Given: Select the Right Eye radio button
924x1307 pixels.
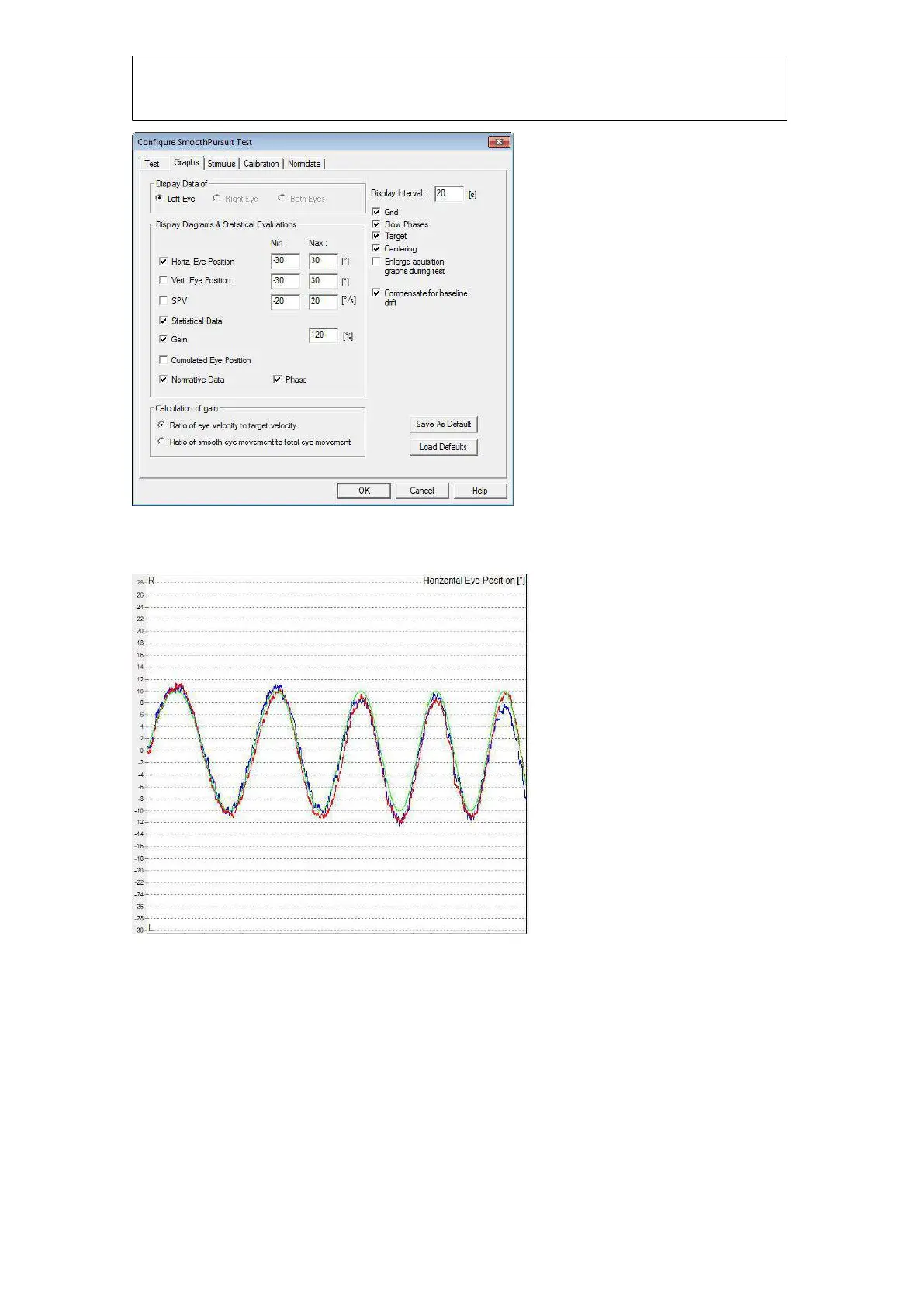Looking at the screenshot, I should 216,199.
